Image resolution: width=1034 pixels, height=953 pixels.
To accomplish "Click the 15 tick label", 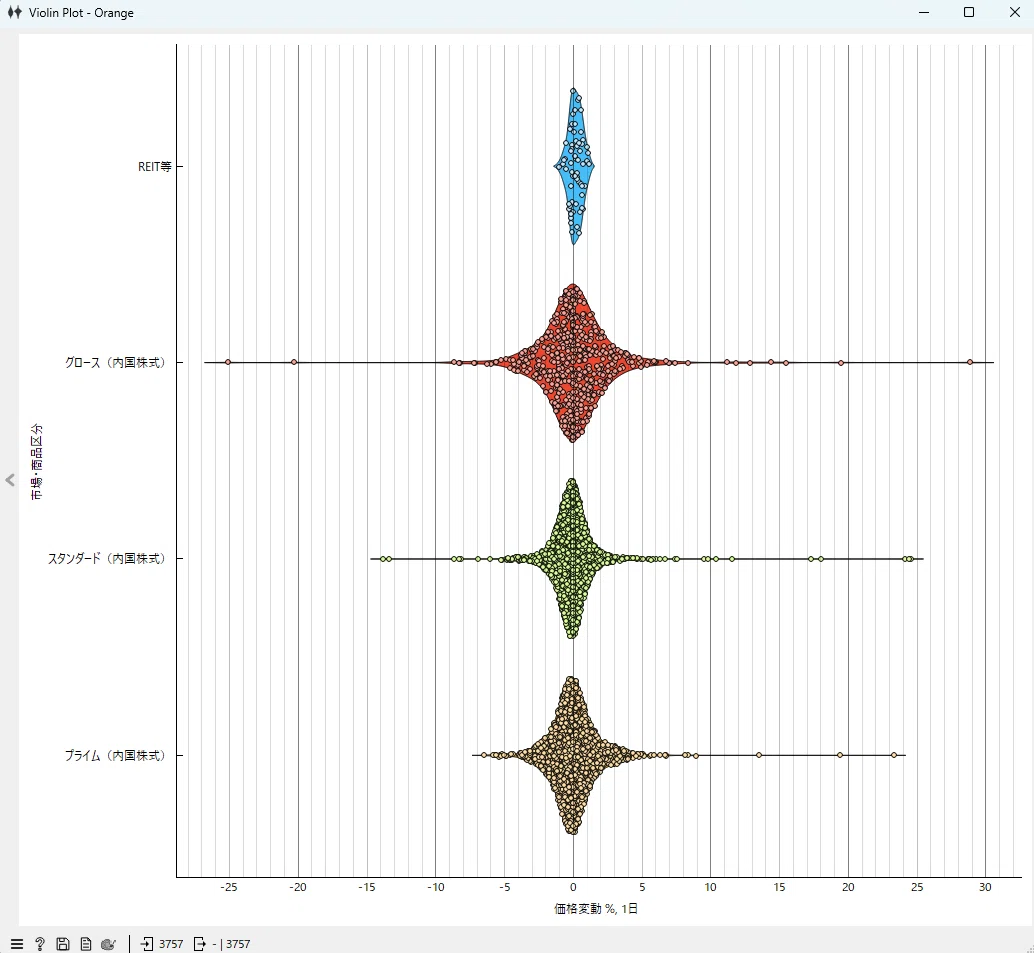I will 779,887.
